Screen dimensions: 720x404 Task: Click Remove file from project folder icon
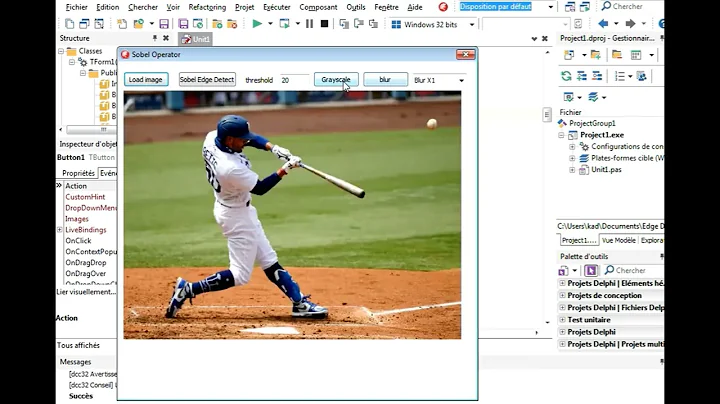(232, 24)
